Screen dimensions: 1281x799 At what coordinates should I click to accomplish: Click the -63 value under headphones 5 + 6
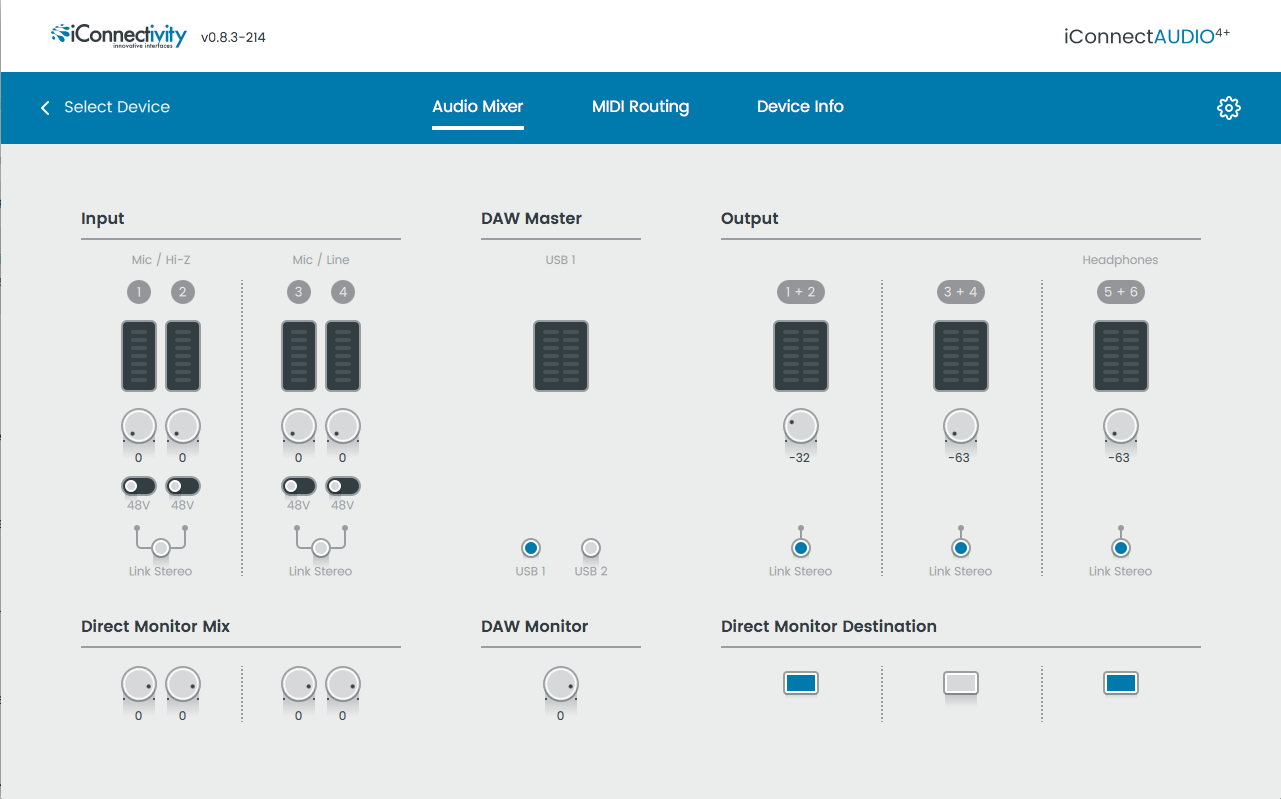[1120, 458]
